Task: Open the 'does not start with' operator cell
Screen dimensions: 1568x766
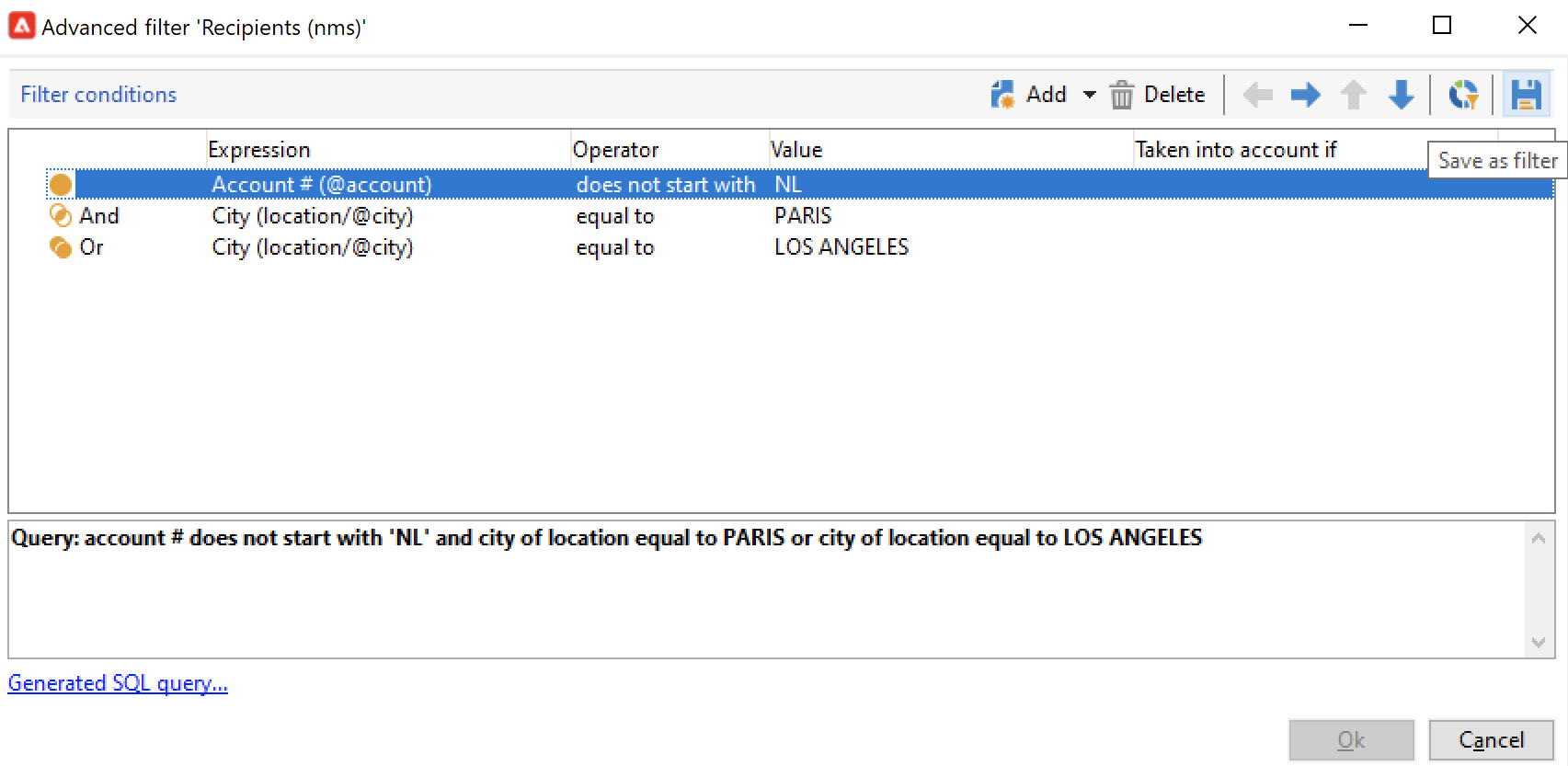Action: click(x=665, y=185)
